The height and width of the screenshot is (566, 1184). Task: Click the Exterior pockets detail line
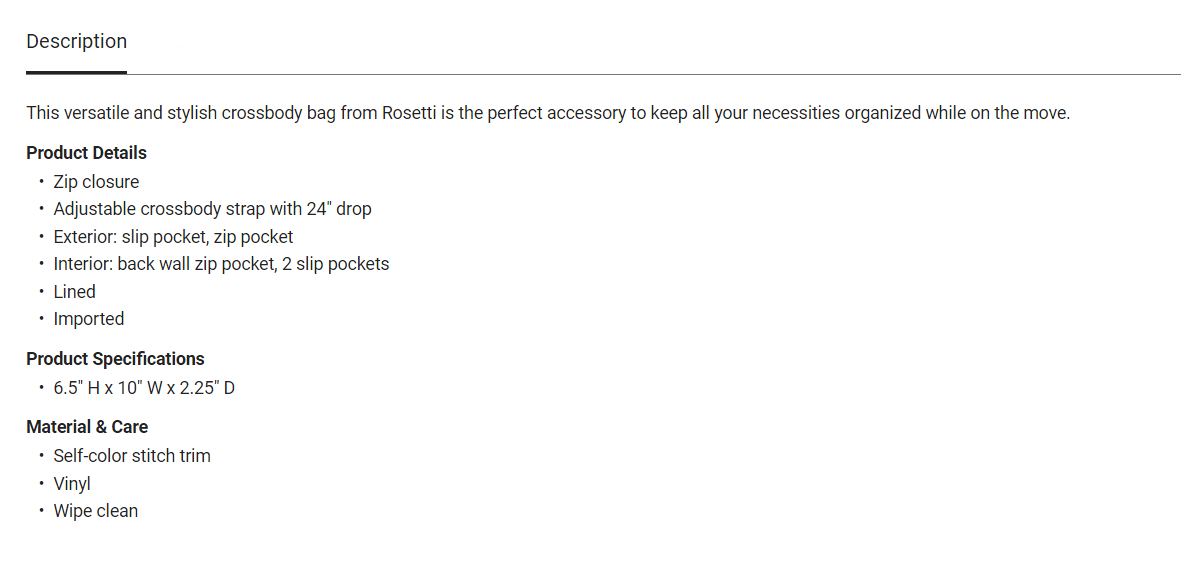(x=173, y=237)
